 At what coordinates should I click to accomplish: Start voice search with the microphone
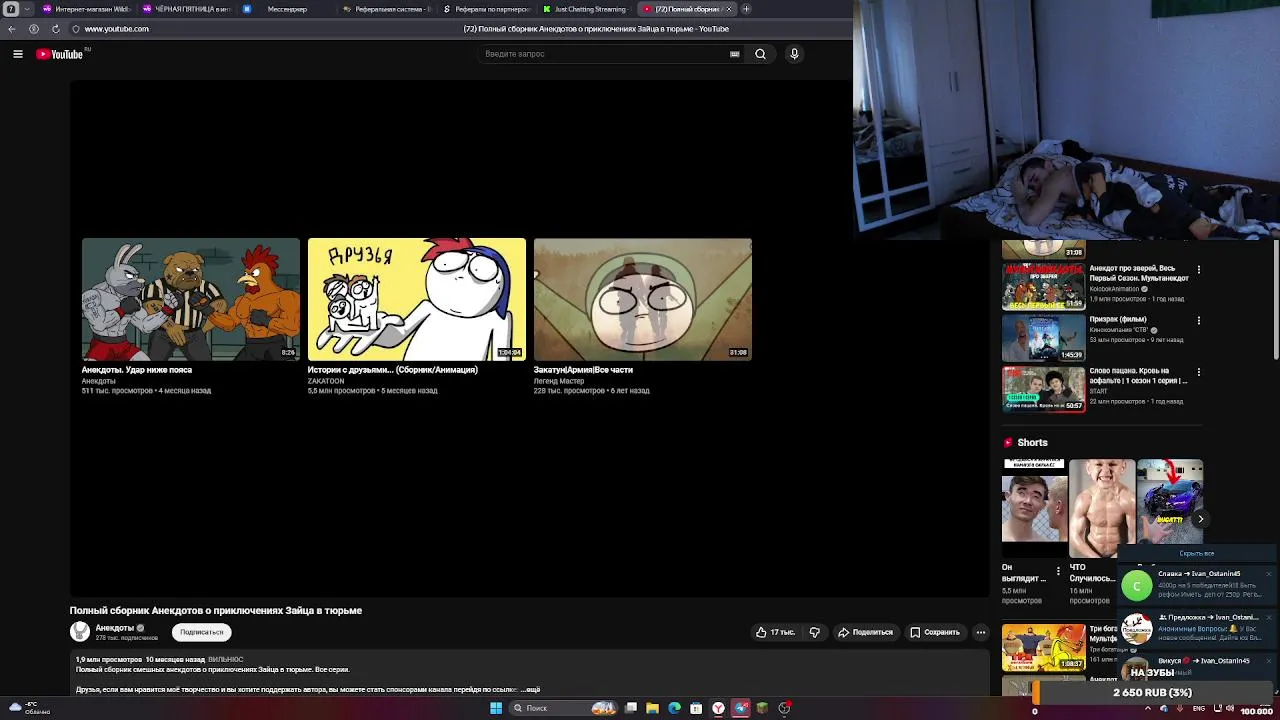tap(794, 54)
